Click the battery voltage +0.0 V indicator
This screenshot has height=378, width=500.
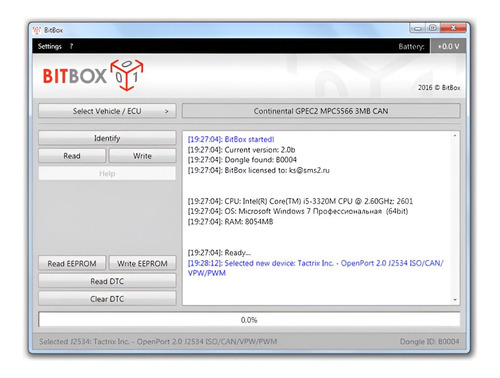tap(448, 46)
